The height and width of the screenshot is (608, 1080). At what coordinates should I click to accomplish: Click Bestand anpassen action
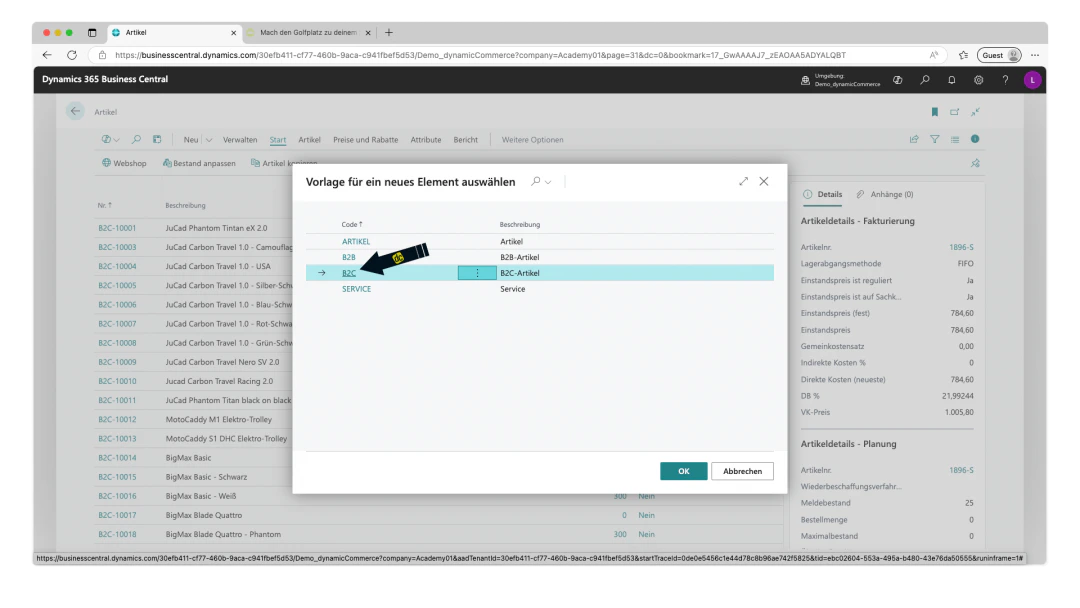199,163
